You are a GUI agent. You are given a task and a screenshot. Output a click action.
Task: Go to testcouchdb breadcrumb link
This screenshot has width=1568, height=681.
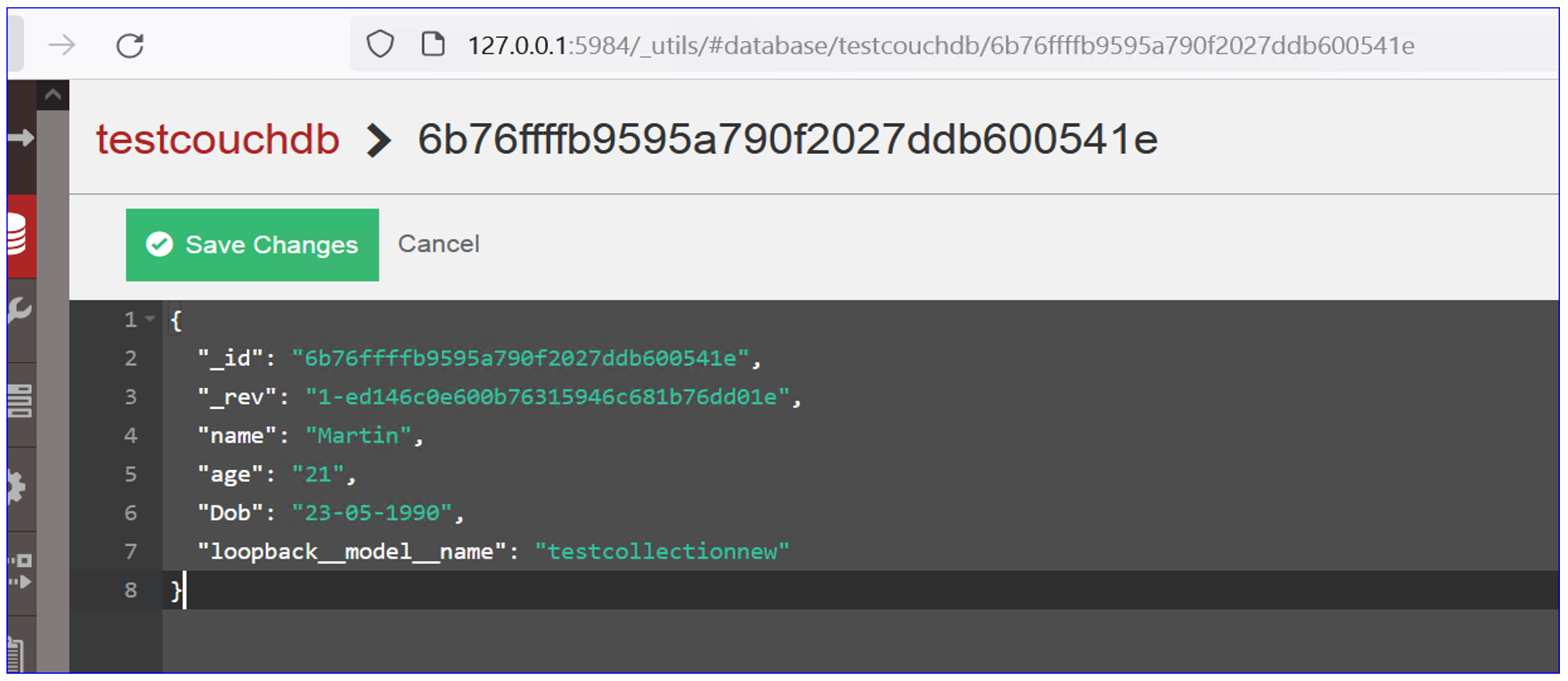click(217, 139)
